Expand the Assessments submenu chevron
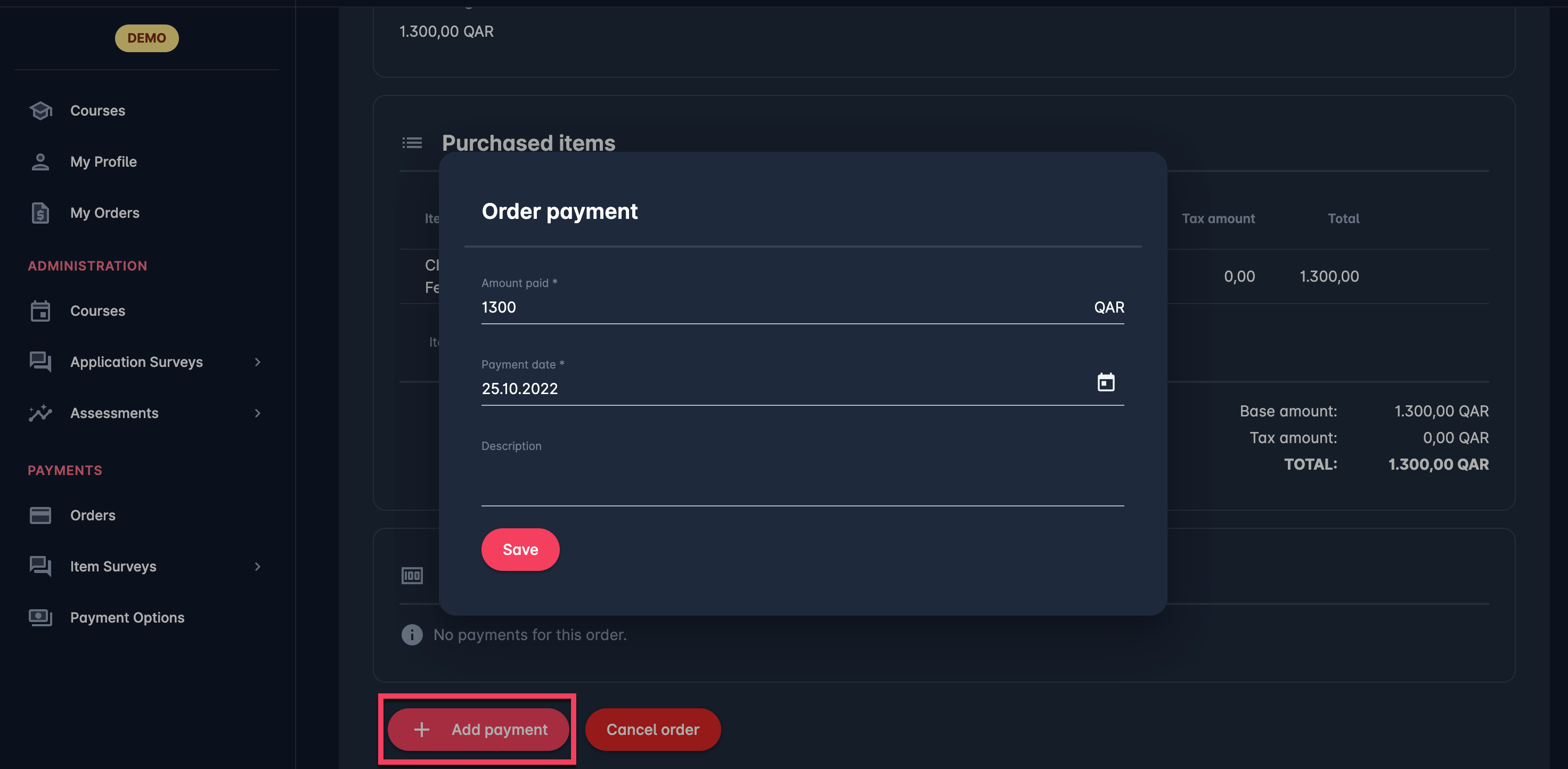 (257, 413)
